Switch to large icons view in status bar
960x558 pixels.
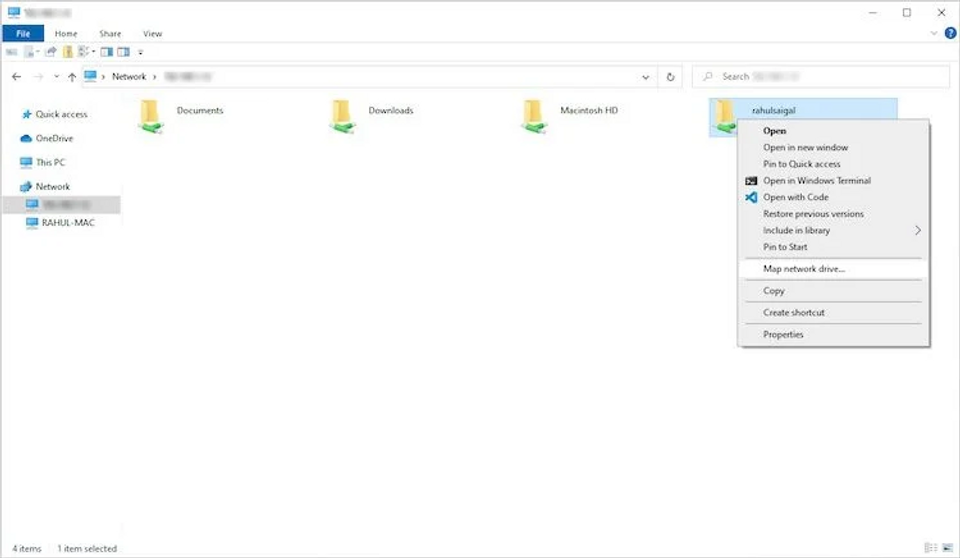pos(948,548)
